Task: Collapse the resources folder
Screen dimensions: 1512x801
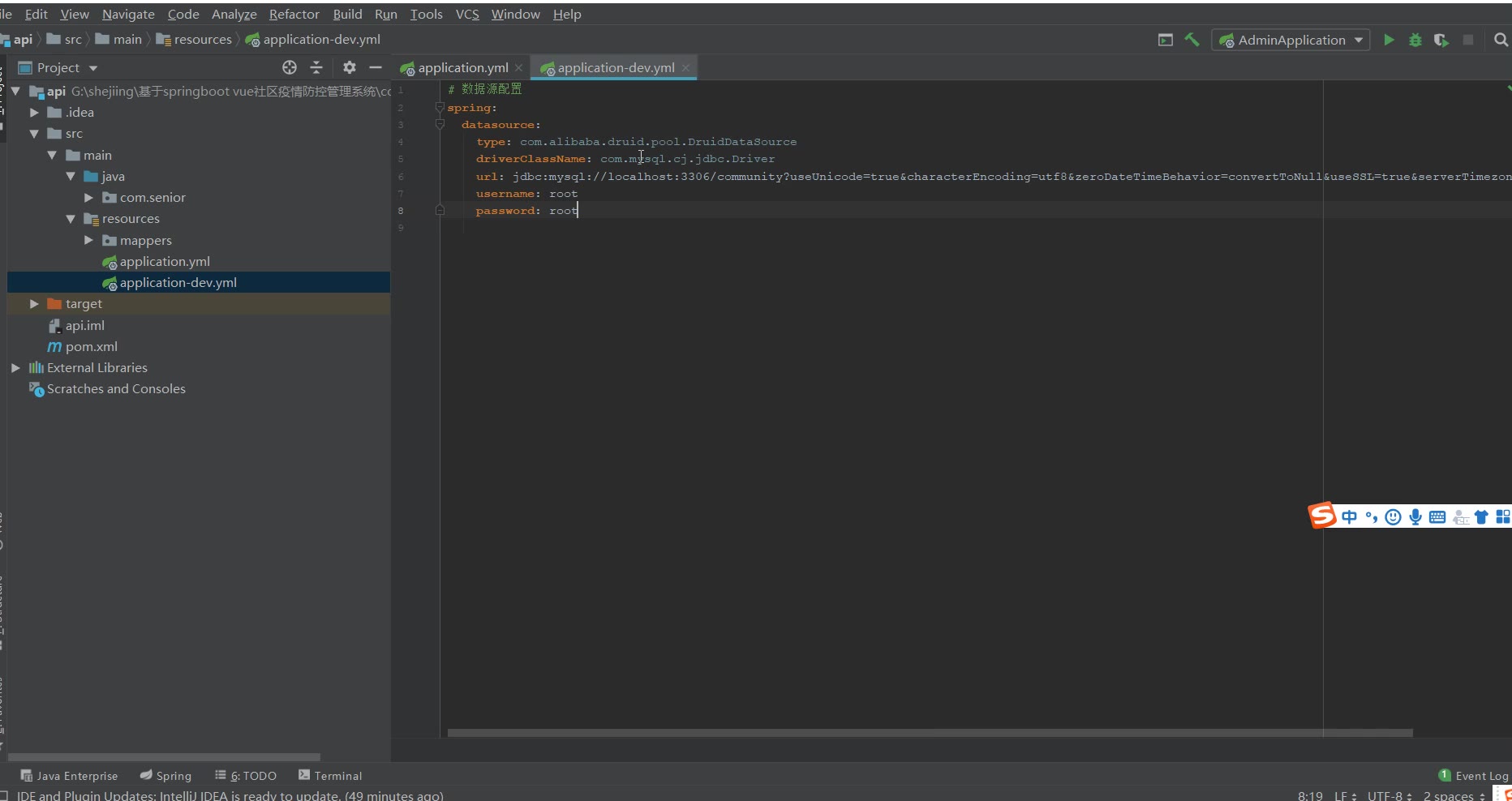Action: pyautogui.click(x=71, y=219)
